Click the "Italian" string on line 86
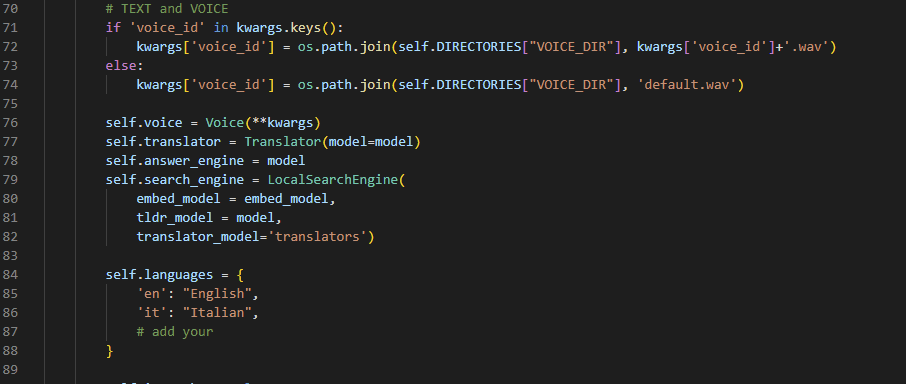906x384 pixels. click(x=217, y=314)
